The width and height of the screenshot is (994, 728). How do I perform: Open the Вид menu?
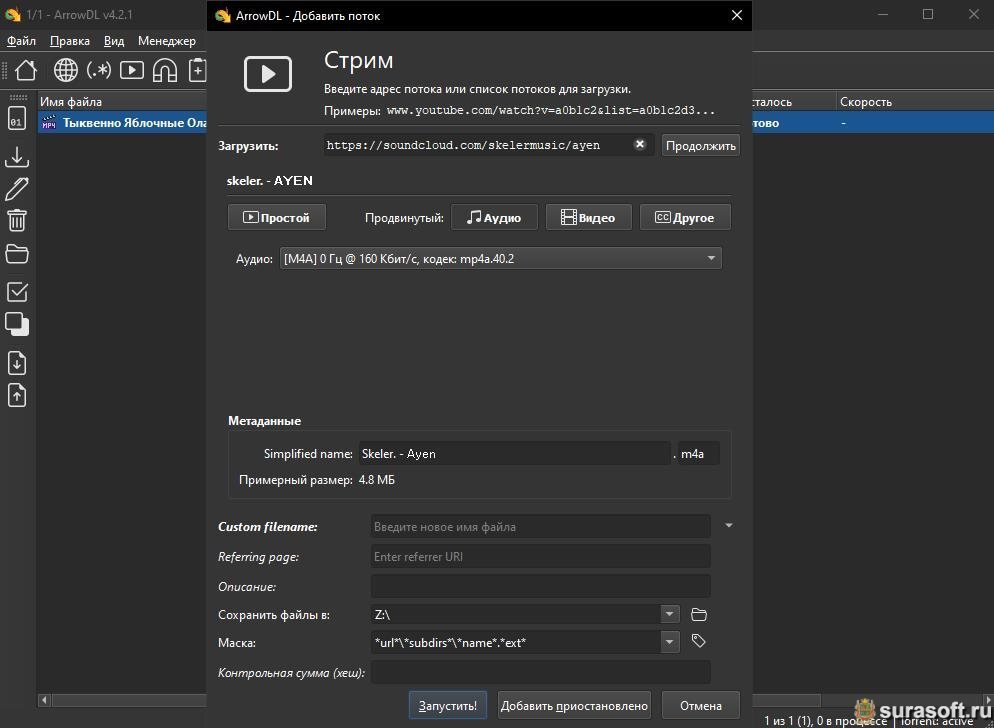(114, 41)
